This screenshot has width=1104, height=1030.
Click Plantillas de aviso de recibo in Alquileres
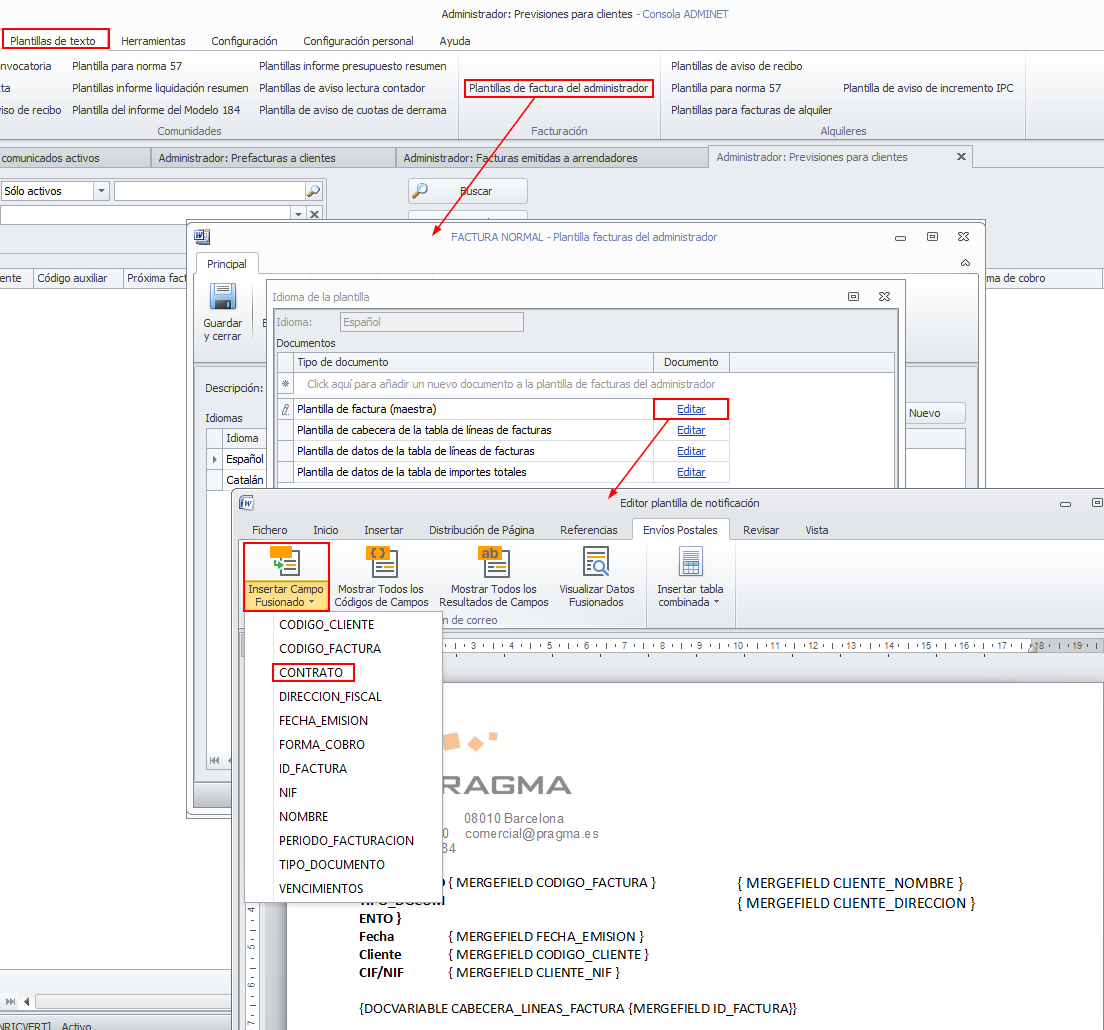[x=736, y=66]
